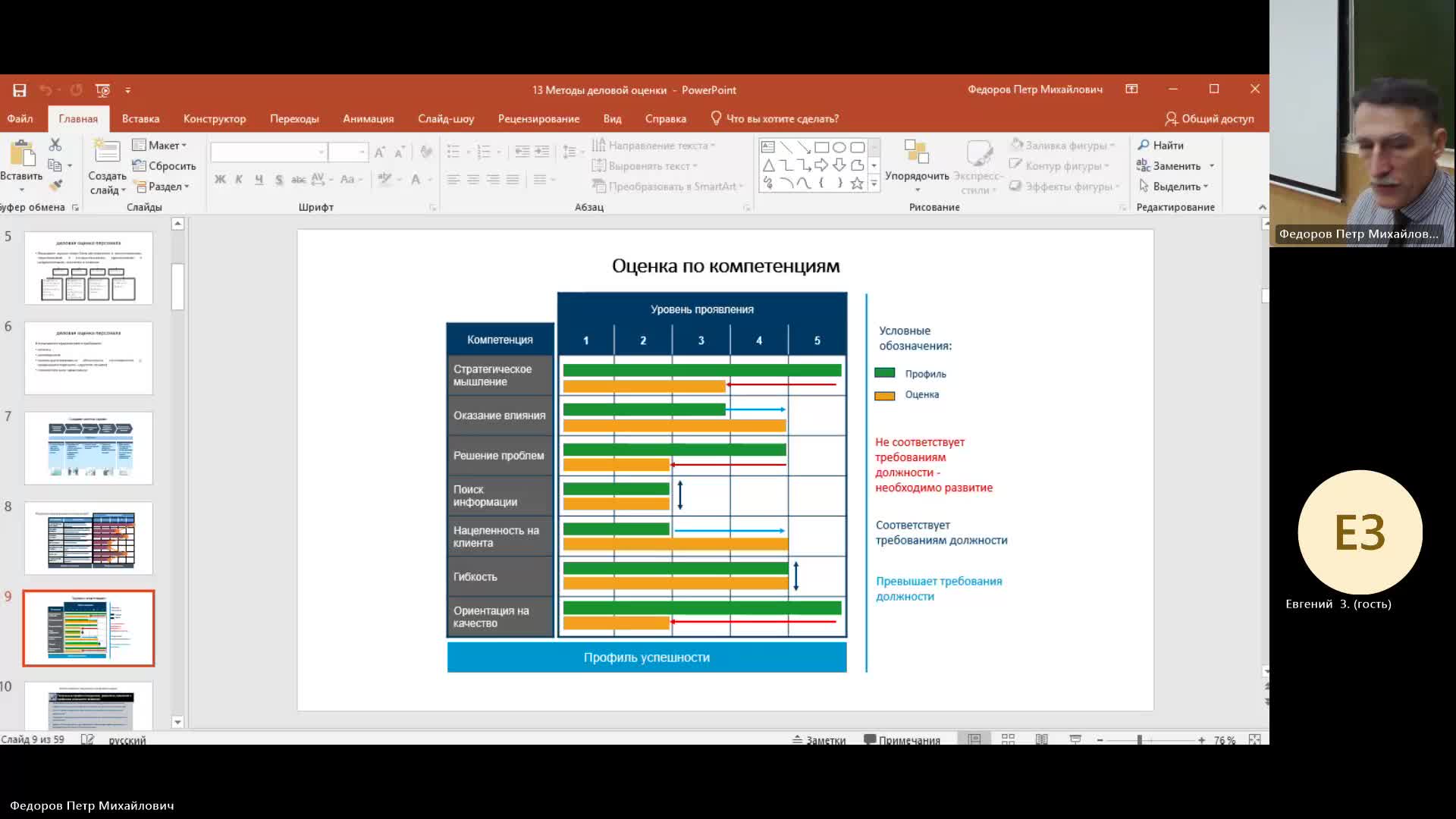Decrease list indent level icon
The height and width of the screenshot is (819, 1456).
[522, 152]
